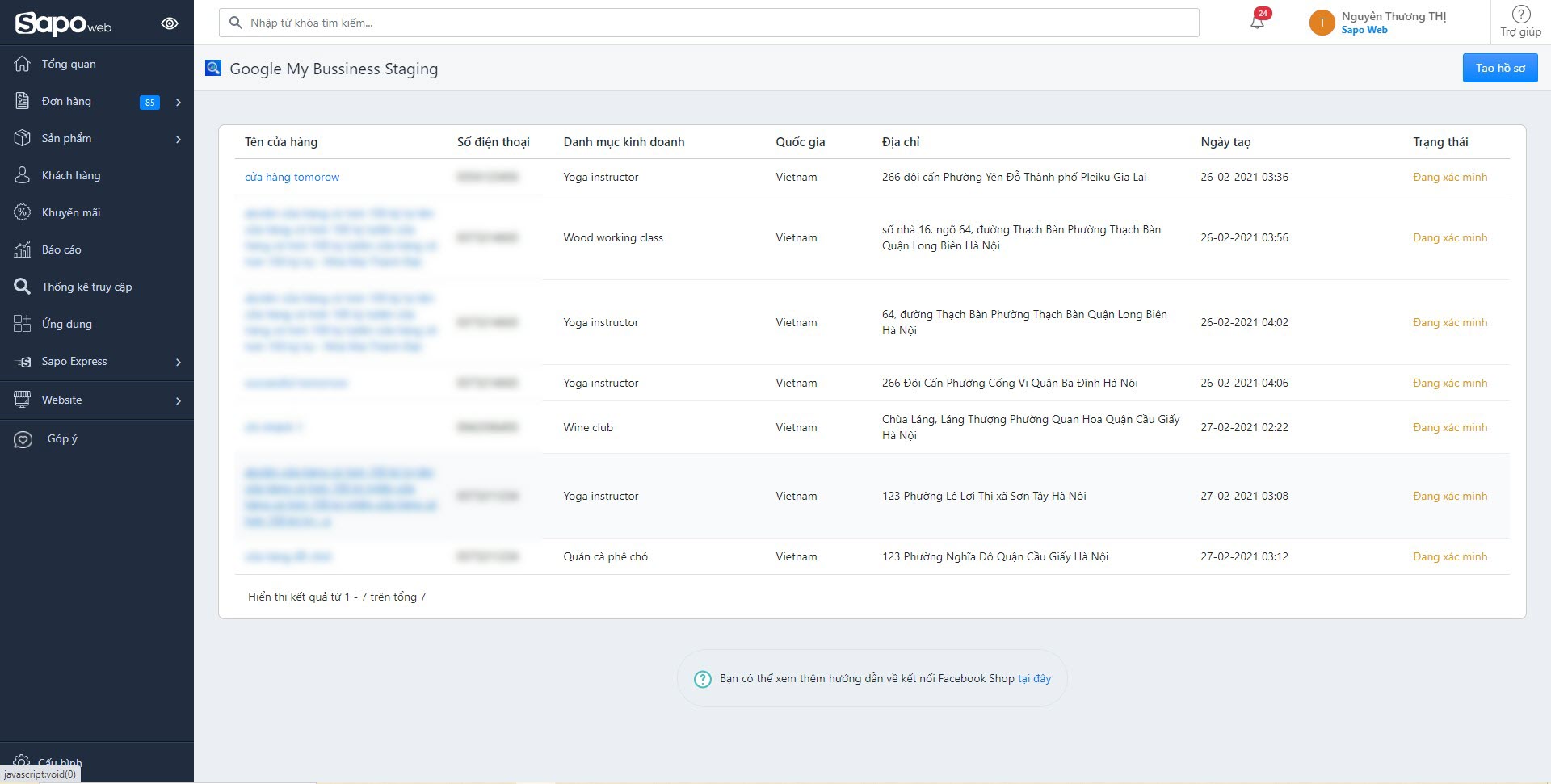Screen dimensions: 1551x784
Task: Click the user avatar T
Action: point(1322,23)
